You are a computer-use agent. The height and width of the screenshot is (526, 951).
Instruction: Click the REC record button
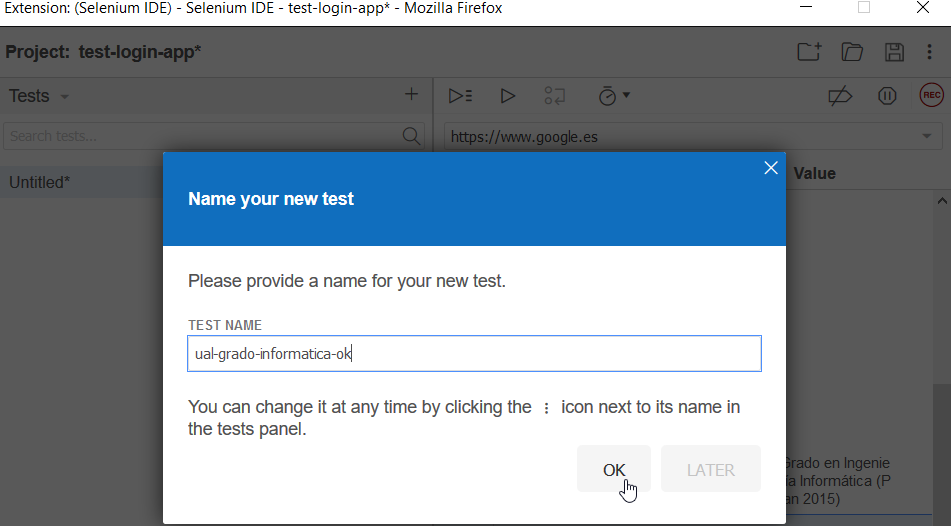point(932,95)
